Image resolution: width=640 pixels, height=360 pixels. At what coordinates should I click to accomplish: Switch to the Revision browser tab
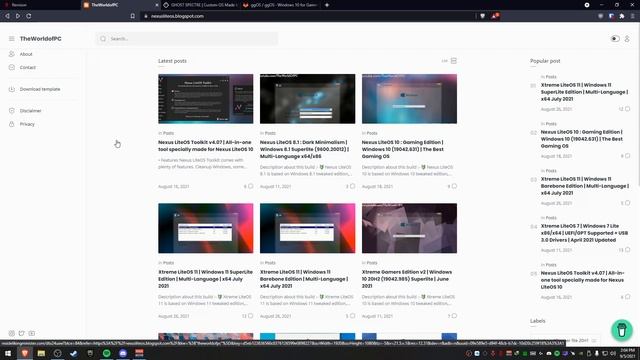pyautogui.click(x=40, y=5)
